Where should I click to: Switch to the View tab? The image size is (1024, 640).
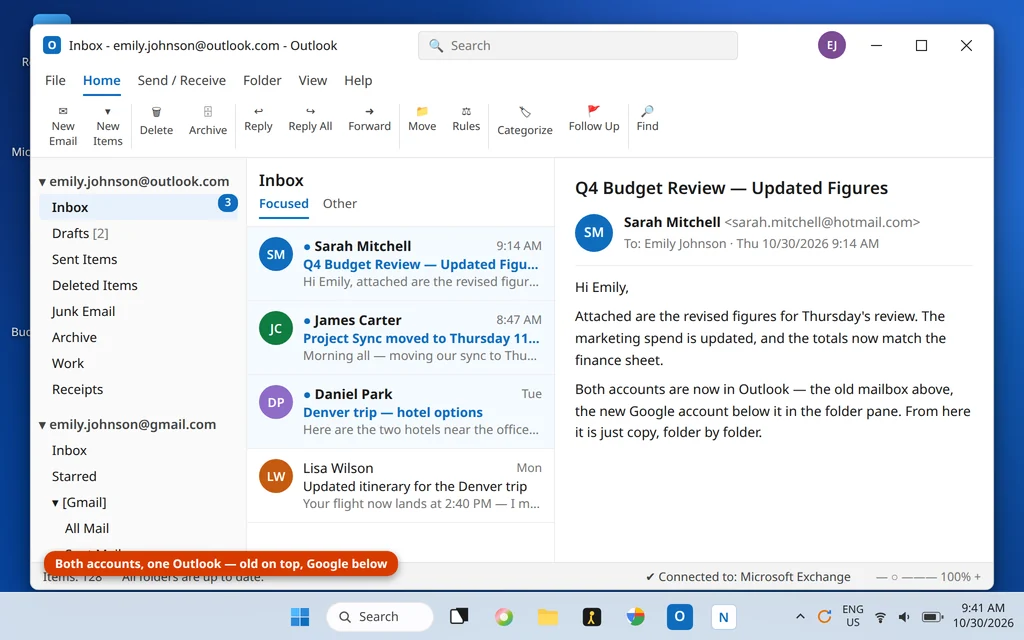pos(312,80)
